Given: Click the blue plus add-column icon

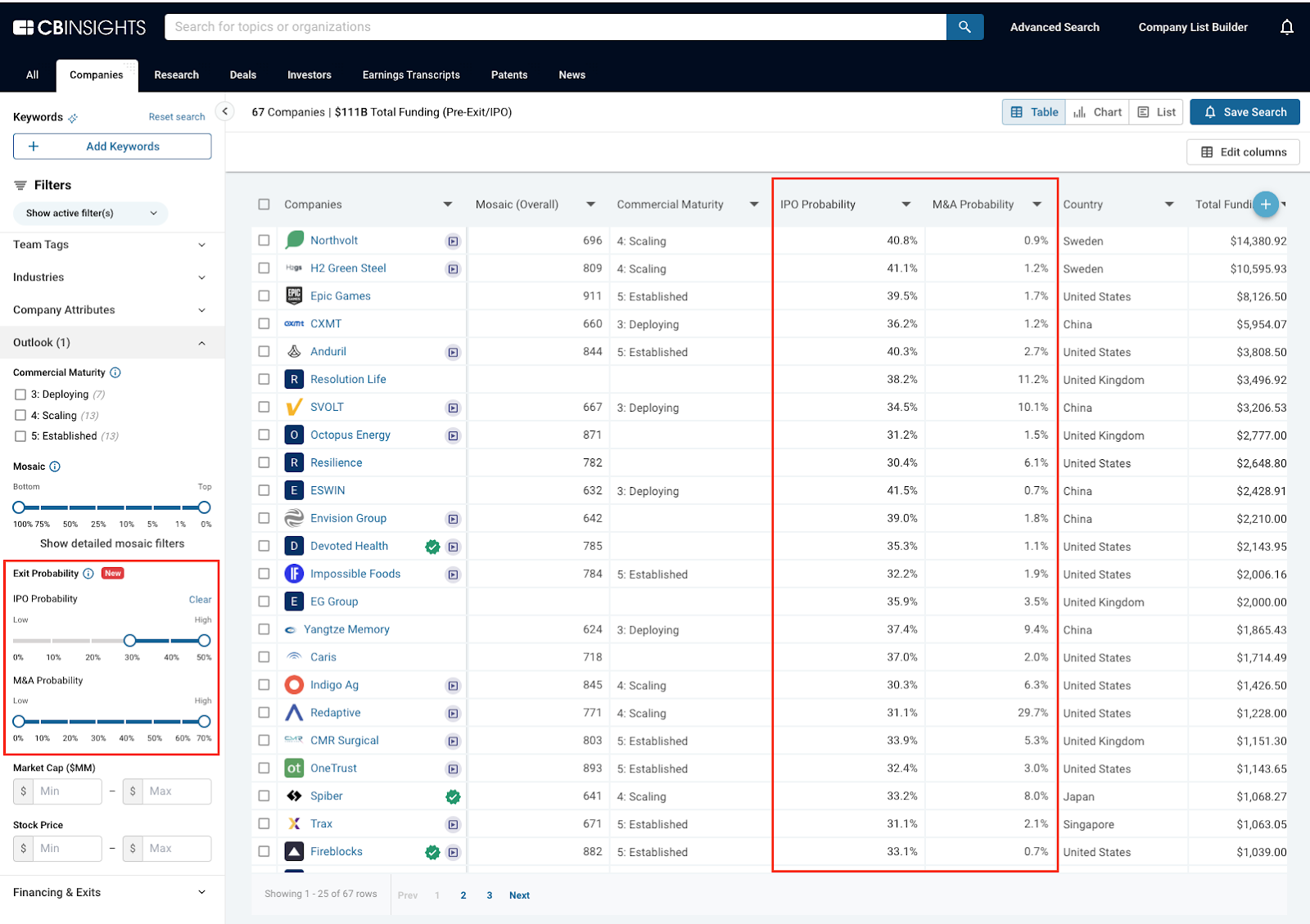Looking at the screenshot, I should point(1266,205).
